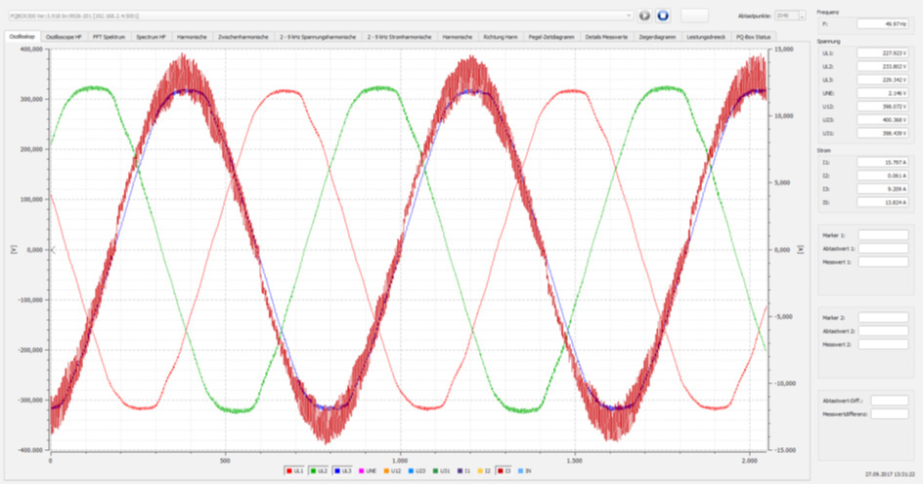Toggle the UL2 trace in legend
The width and height of the screenshot is (923, 484).
click(x=322, y=469)
